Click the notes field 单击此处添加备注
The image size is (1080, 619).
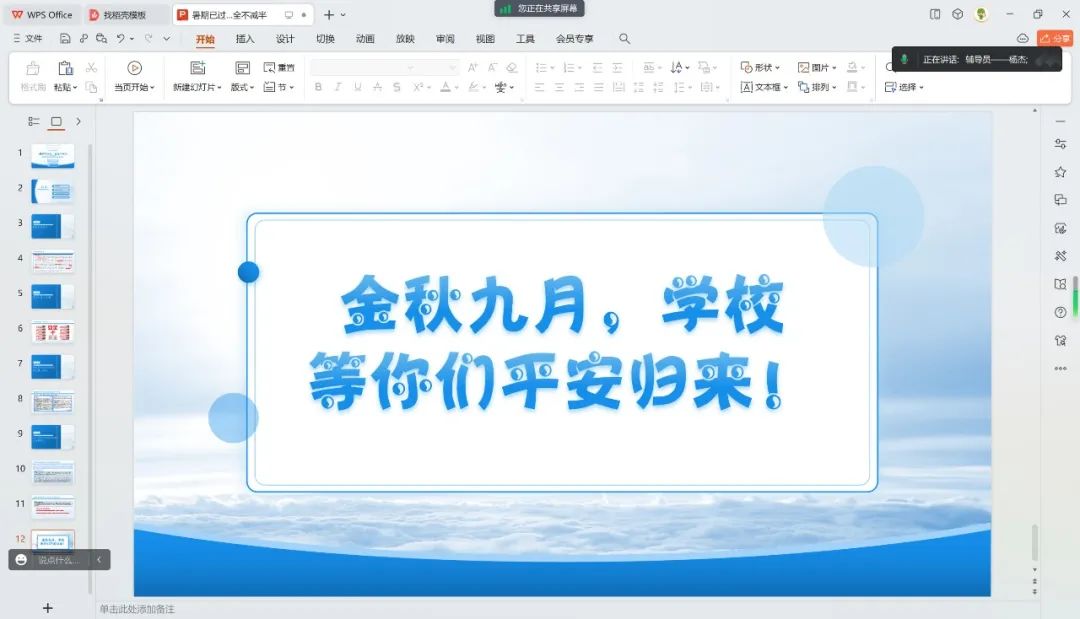coord(137,609)
